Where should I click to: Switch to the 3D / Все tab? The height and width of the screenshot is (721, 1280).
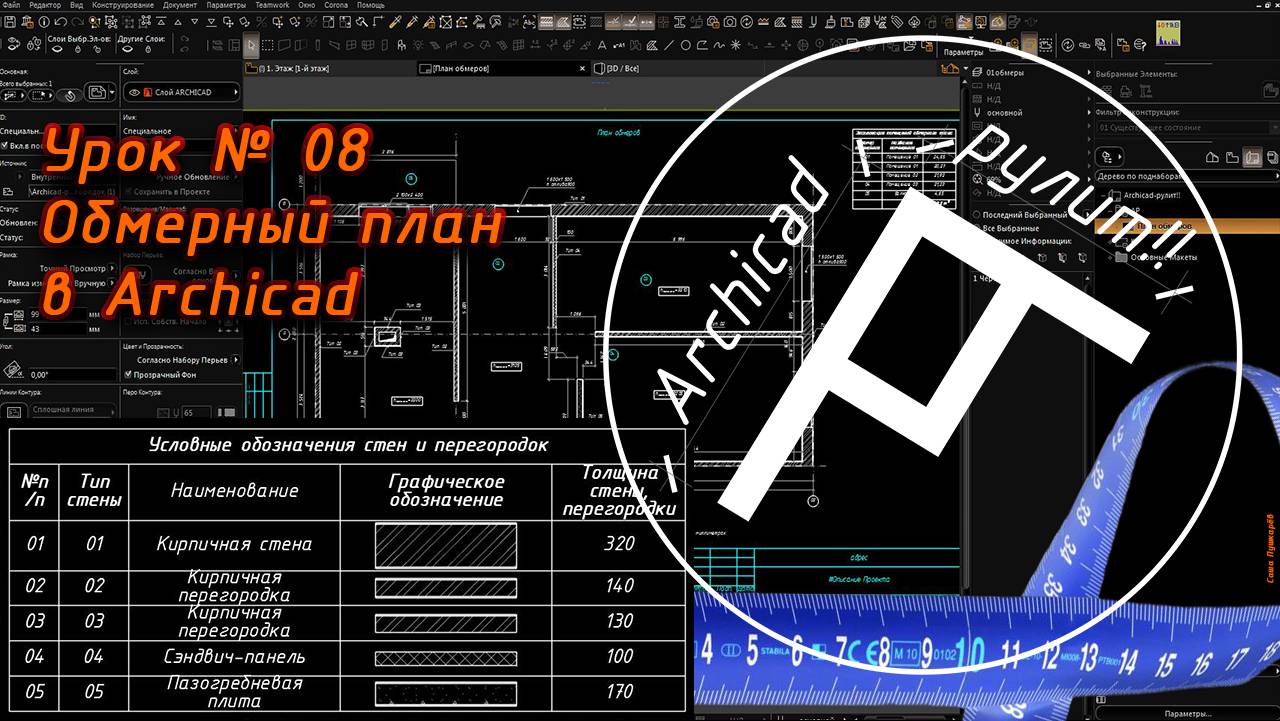tap(620, 69)
